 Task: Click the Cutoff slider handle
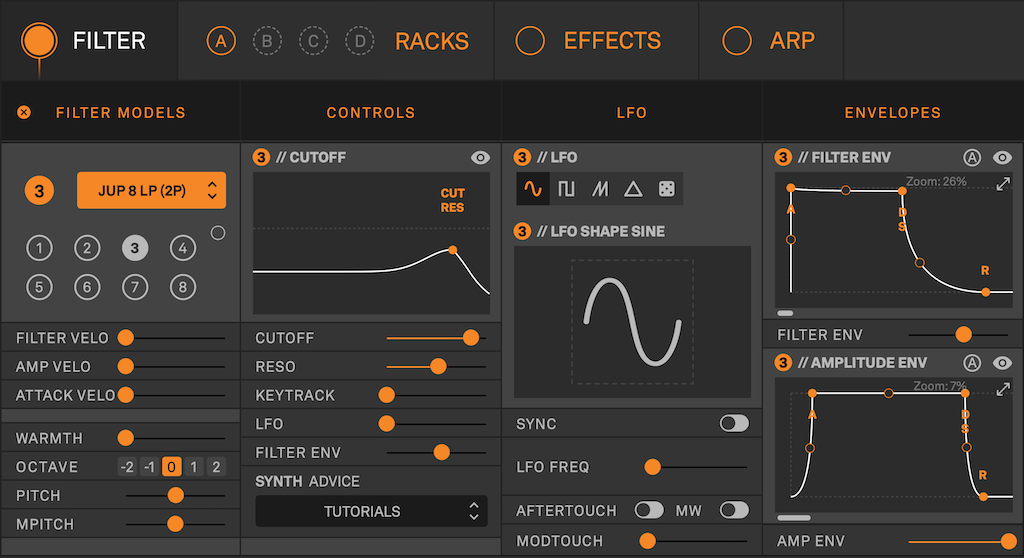click(471, 338)
